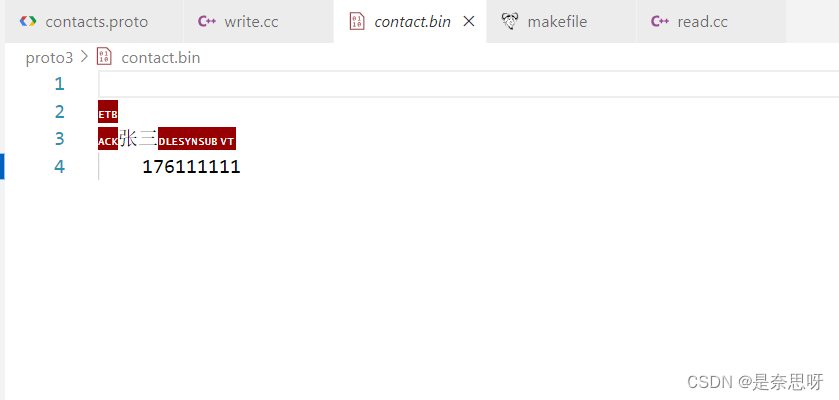Close the contact.bin editor tab
Image resolution: width=839 pixels, height=400 pixels.
(469, 21)
